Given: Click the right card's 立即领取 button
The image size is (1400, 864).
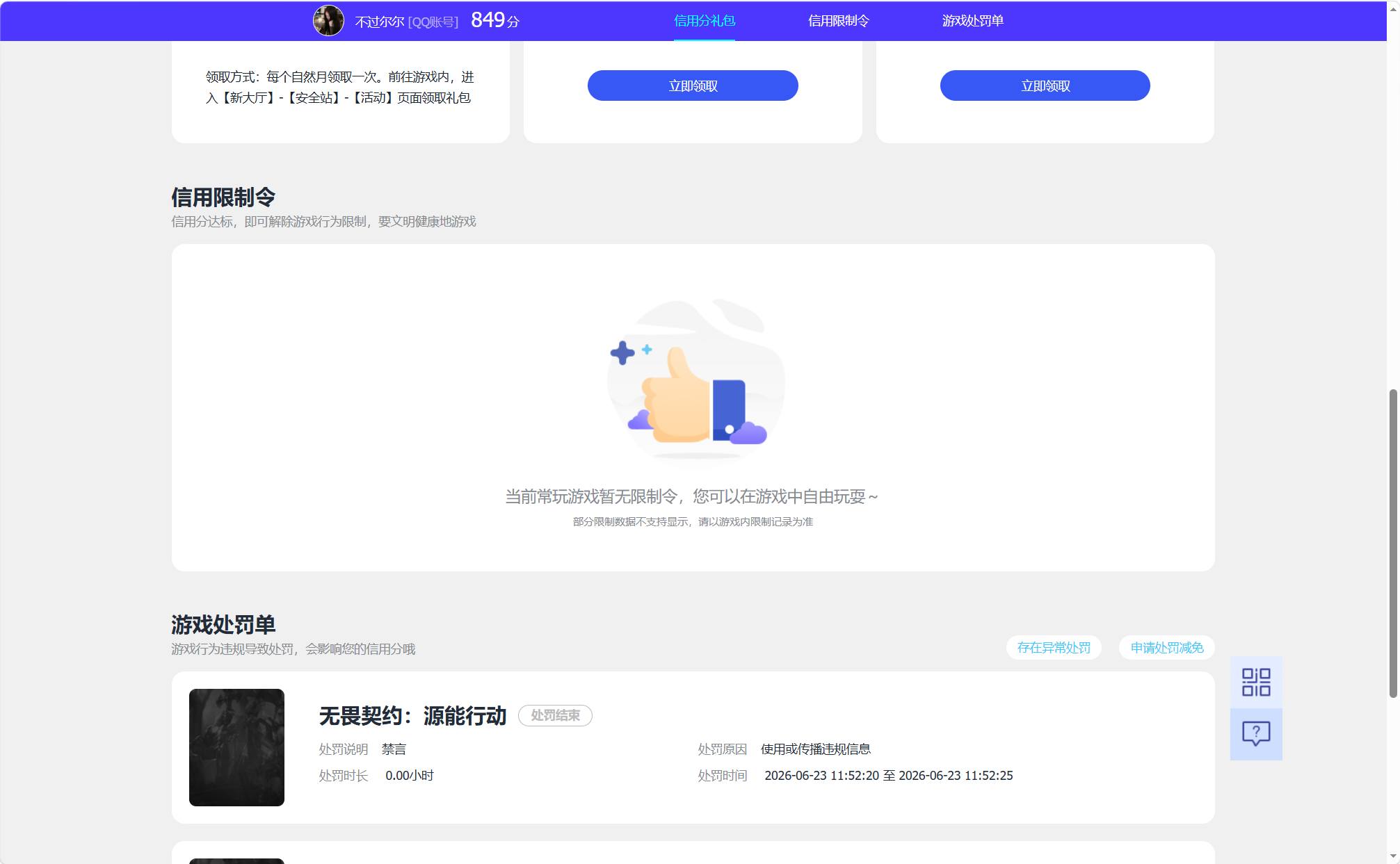Looking at the screenshot, I should pos(1045,85).
